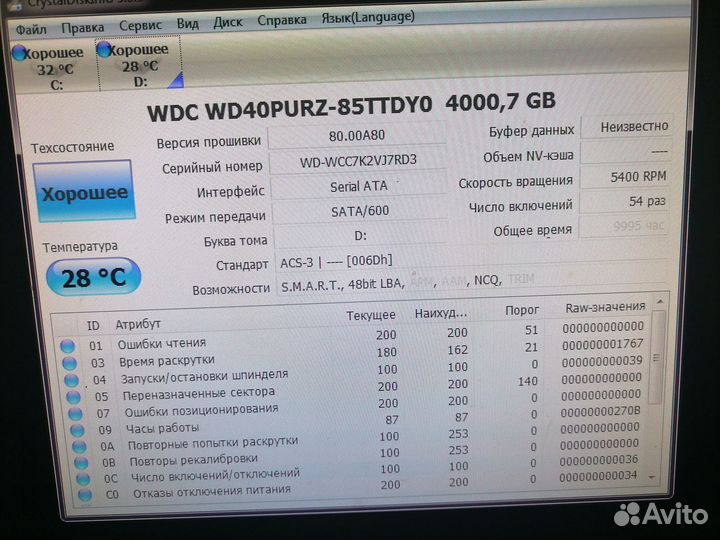Click the blue status orb for disk D:
Image resolution: width=720 pixels, height=540 pixels.
point(104,49)
